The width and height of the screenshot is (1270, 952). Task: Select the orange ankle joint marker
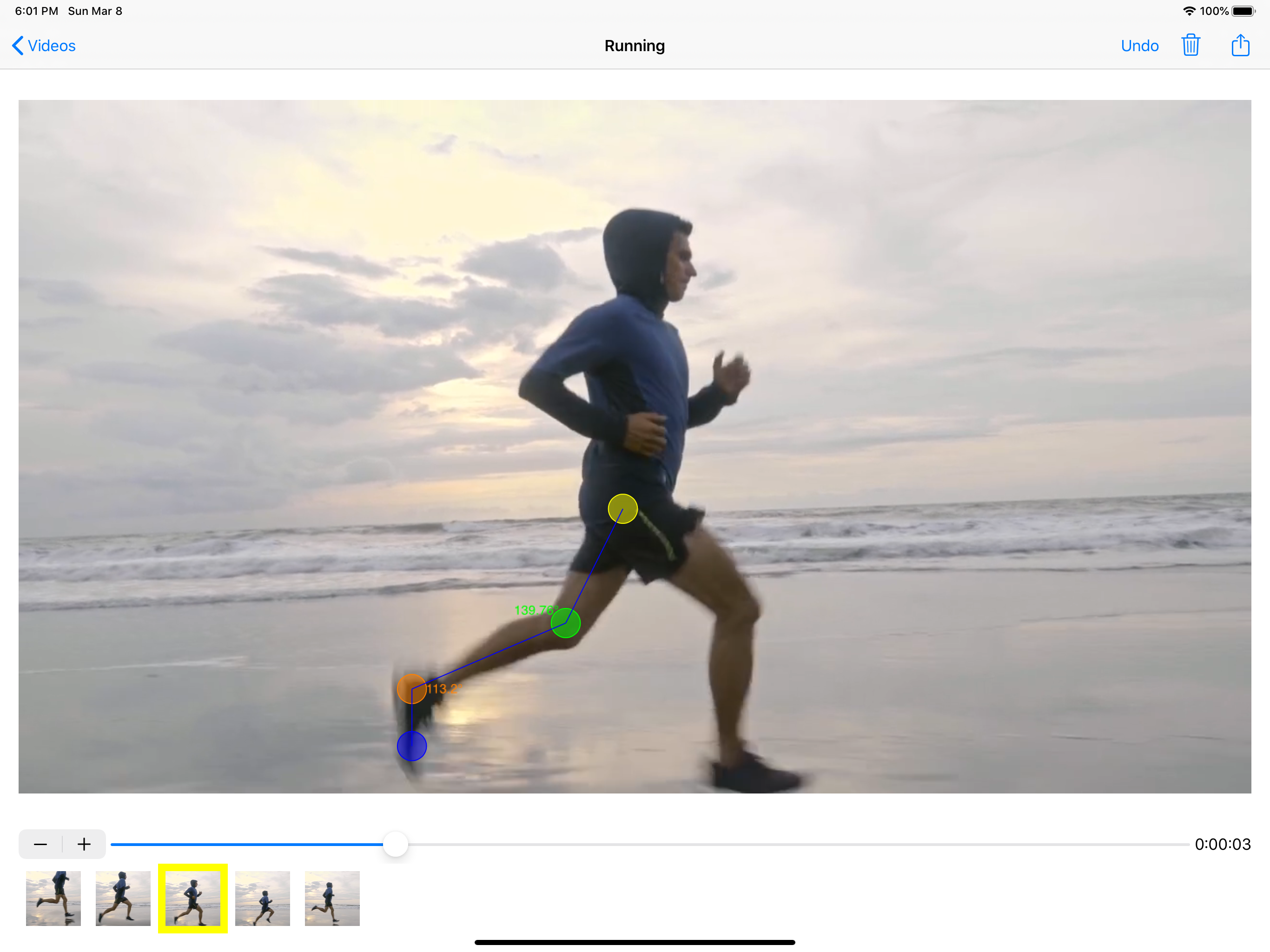(x=412, y=689)
